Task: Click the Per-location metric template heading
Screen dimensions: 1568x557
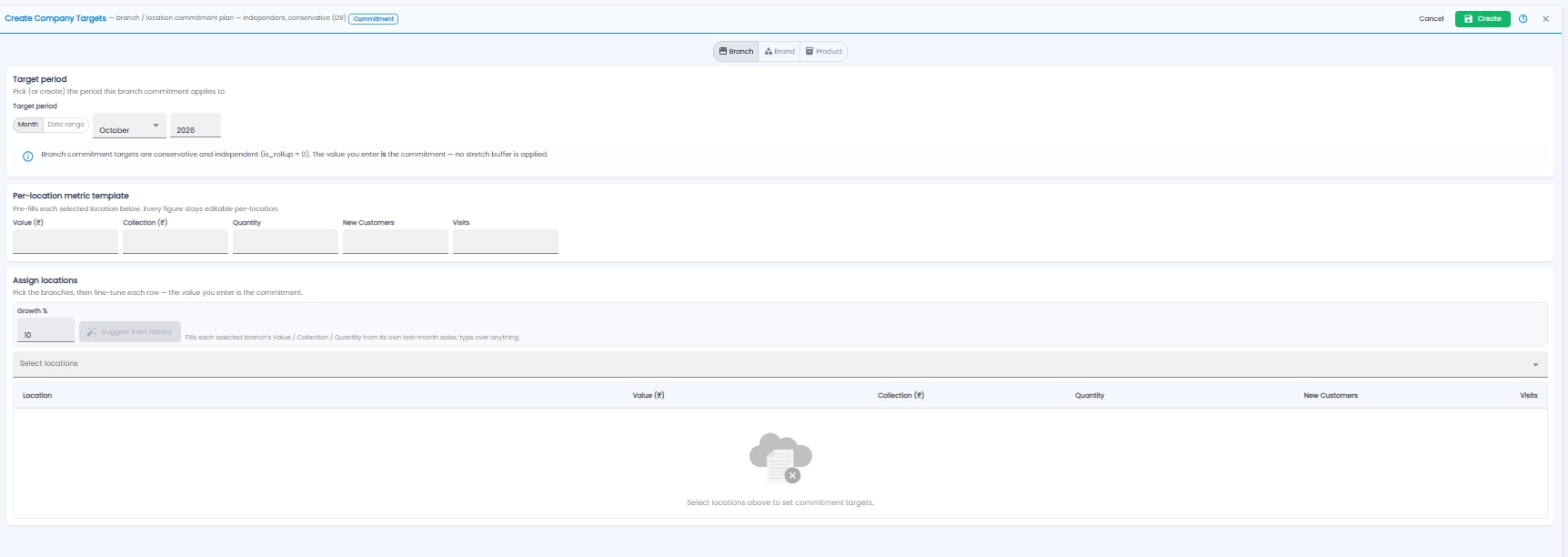Action: pyautogui.click(x=71, y=196)
